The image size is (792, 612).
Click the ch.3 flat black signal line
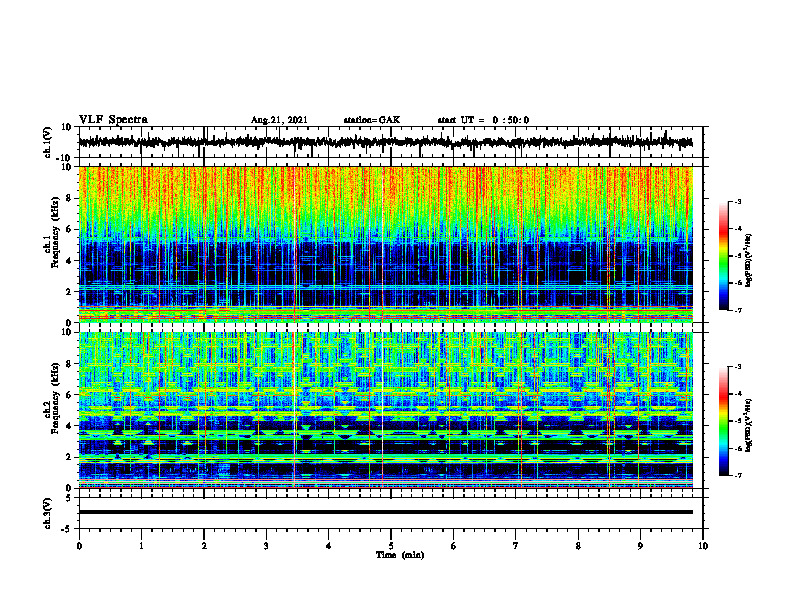click(x=385, y=512)
